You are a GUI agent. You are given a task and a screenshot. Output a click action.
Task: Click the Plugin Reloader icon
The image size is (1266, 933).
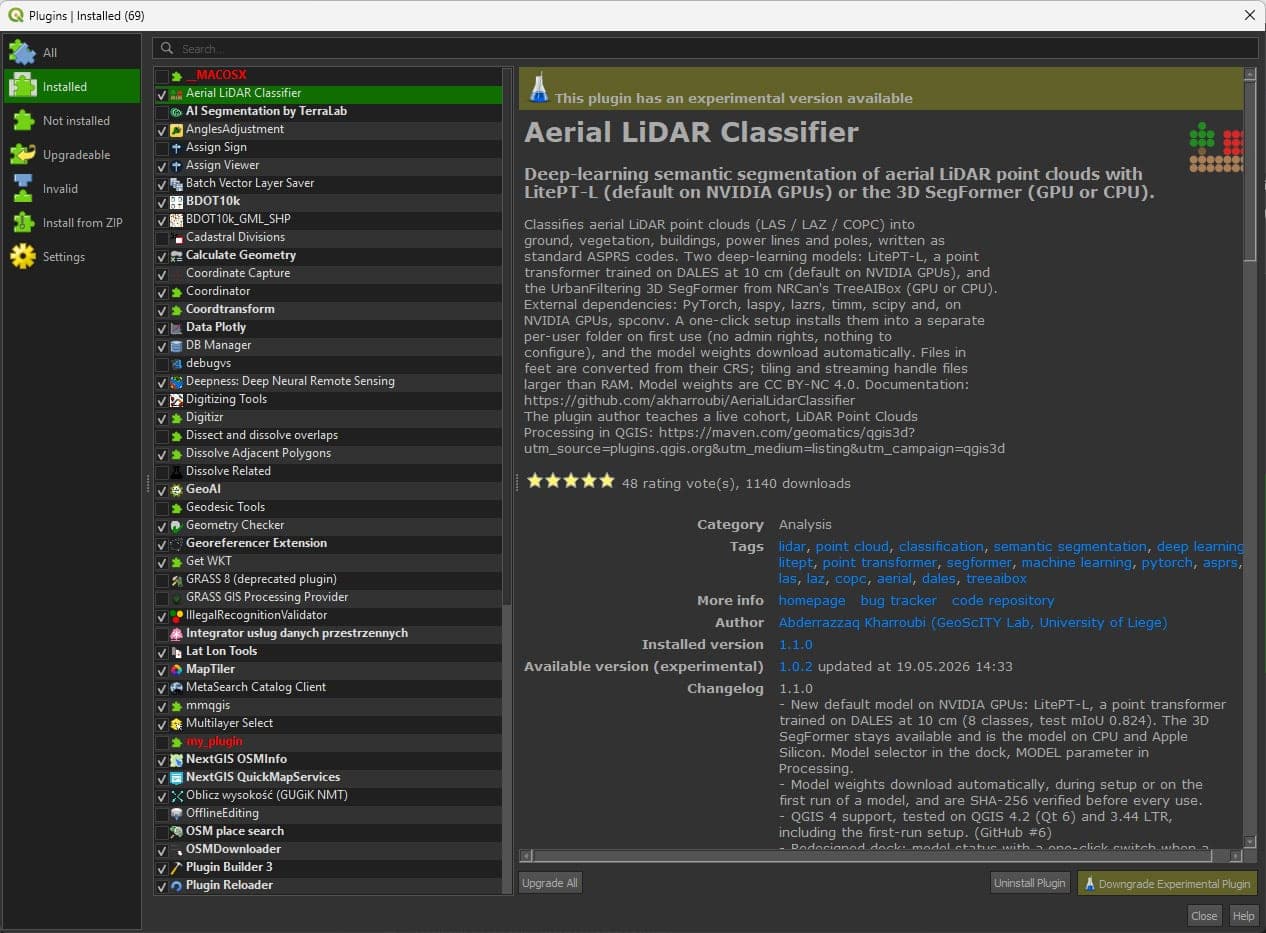pyautogui.click(x=177, y=885)
